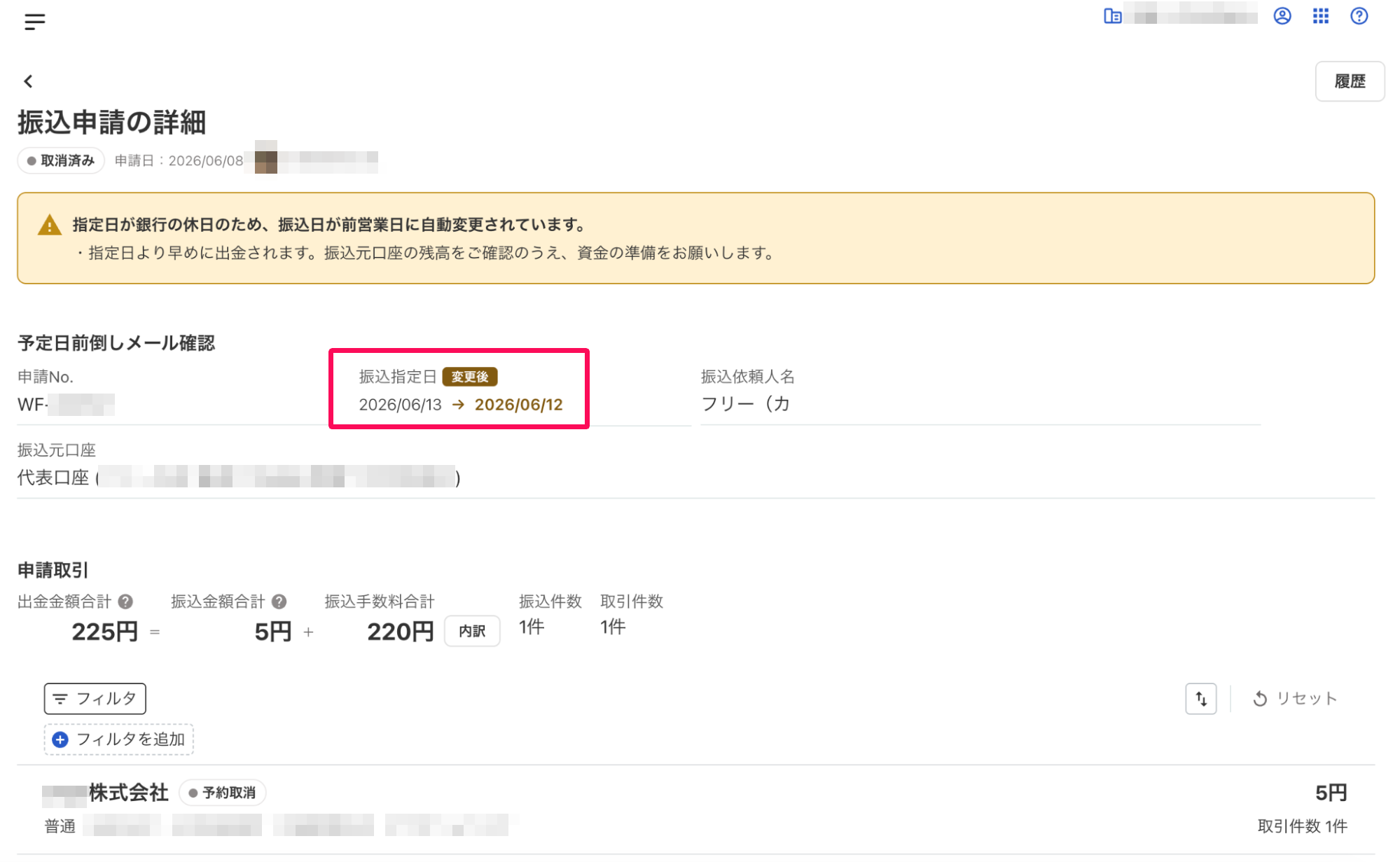Click the 予定日前倒しメール確認 heading
Viewport: 1400px width, 862px height.
[x=116, y=343]
